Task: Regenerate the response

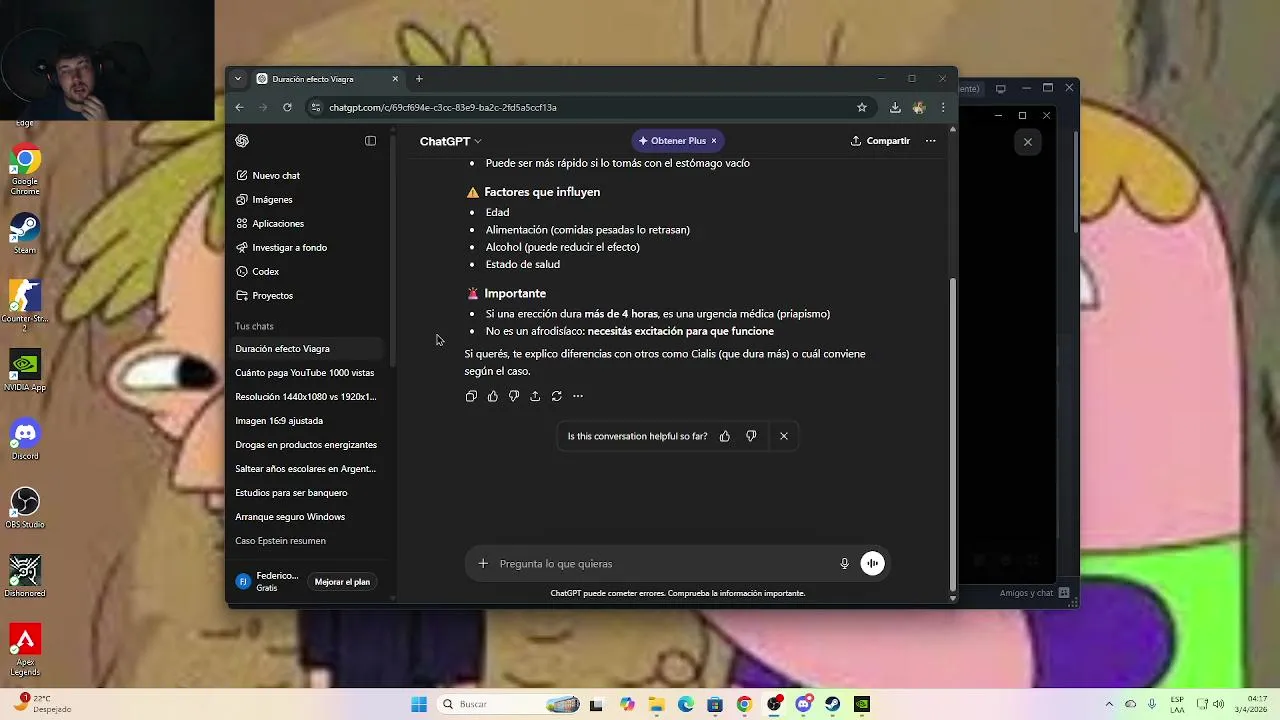Action: click(557, 396)
